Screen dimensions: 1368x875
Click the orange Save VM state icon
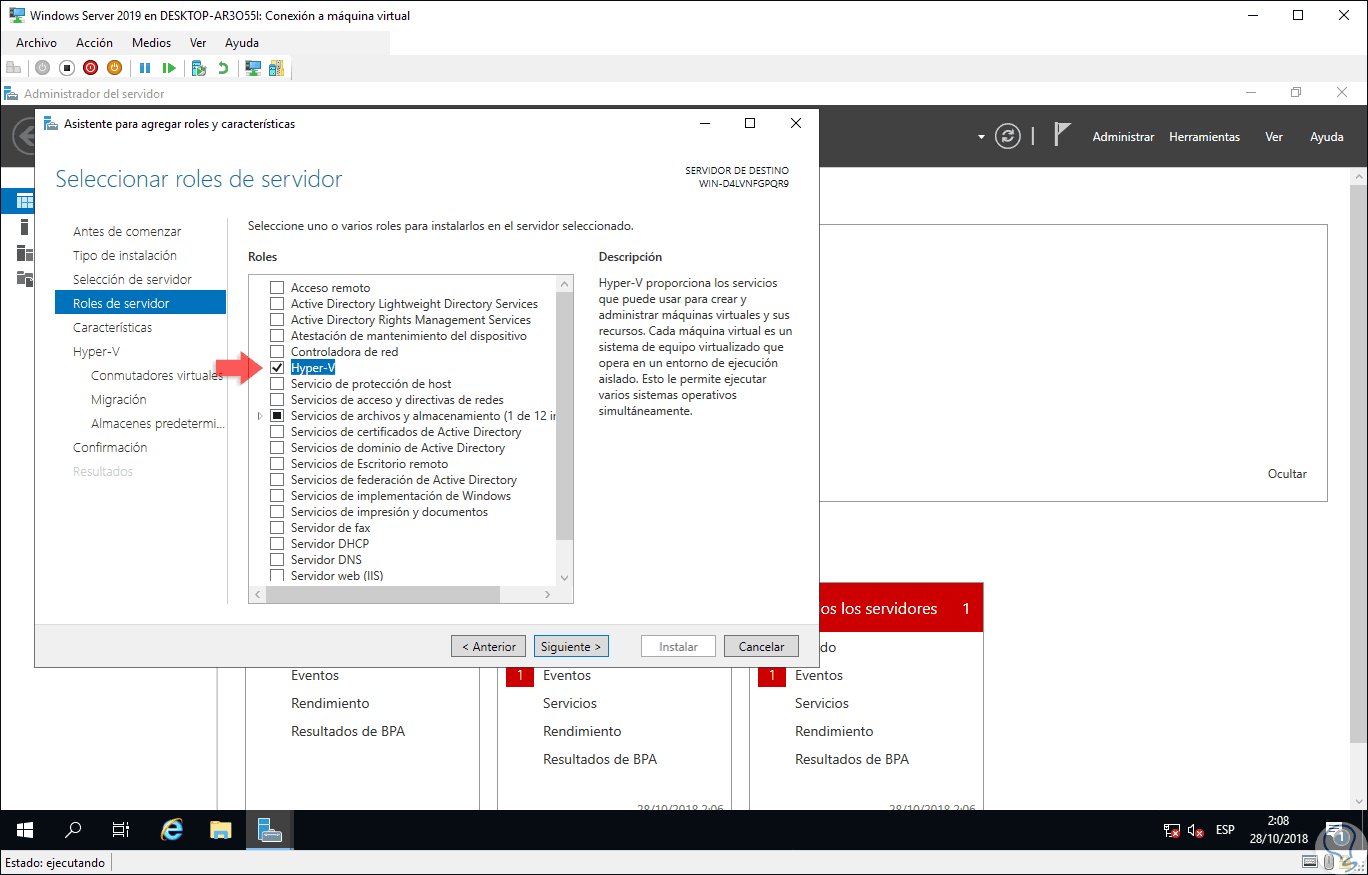[x=114, y=68]
